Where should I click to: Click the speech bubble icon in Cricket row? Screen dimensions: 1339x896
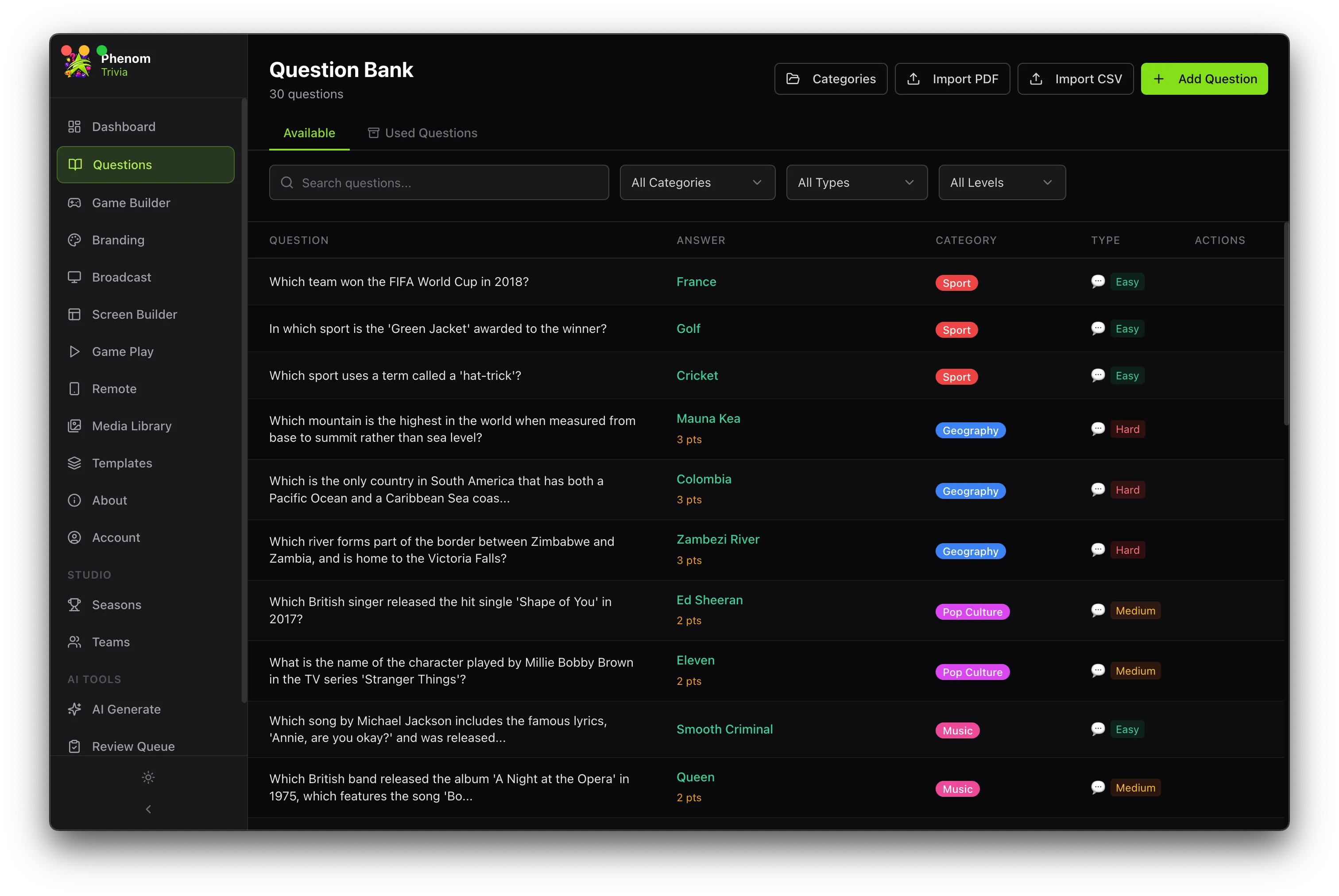point(1098,375)
